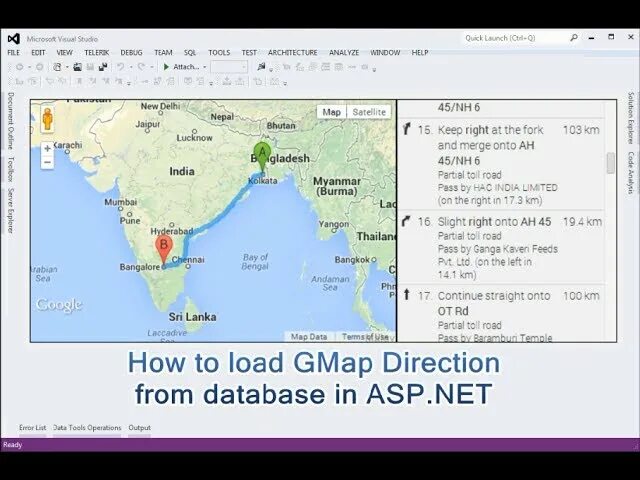
Task: Zoom out the map with minus button
Action: (47, 162)
